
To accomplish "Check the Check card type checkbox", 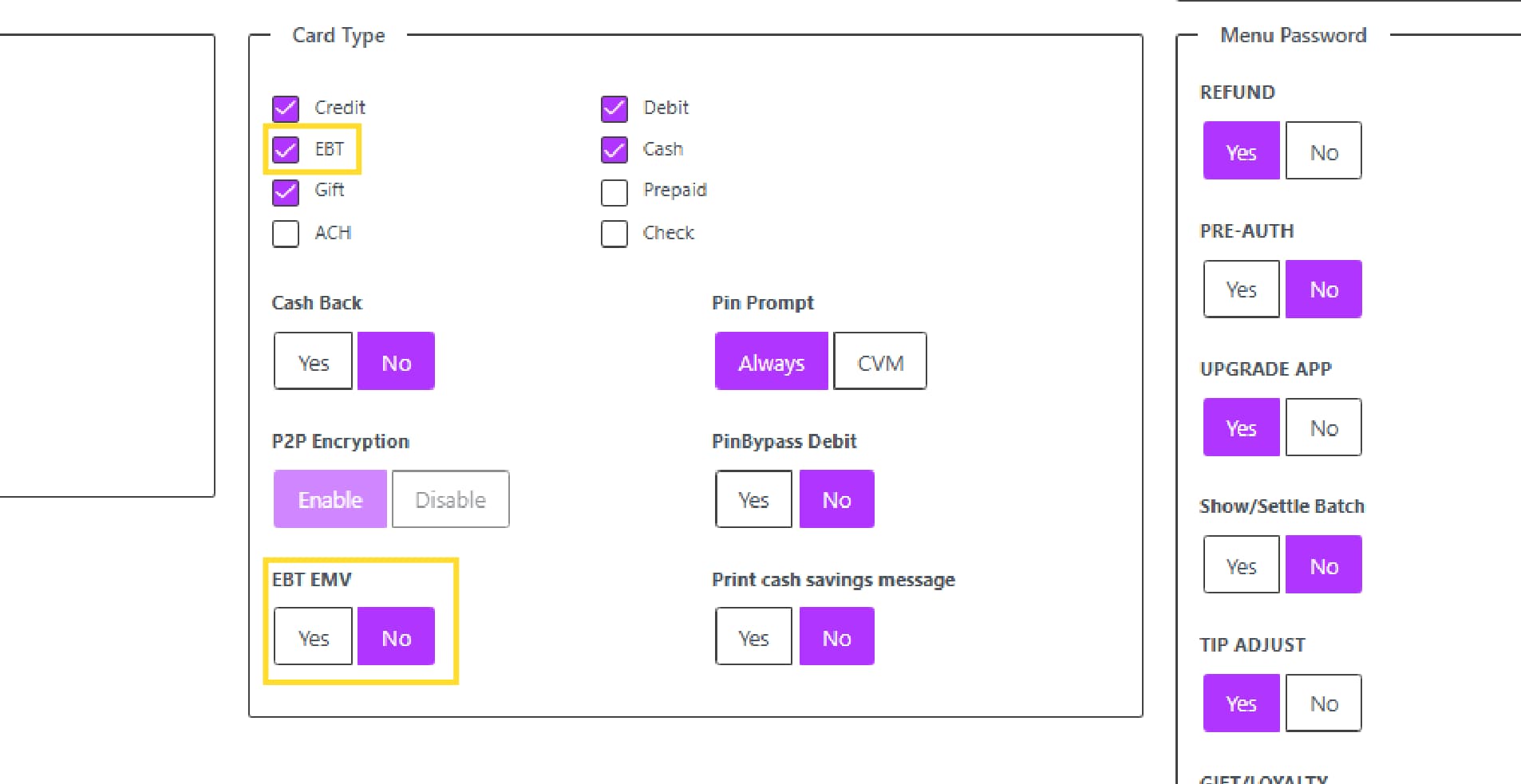I will click(x=614, y=234).
